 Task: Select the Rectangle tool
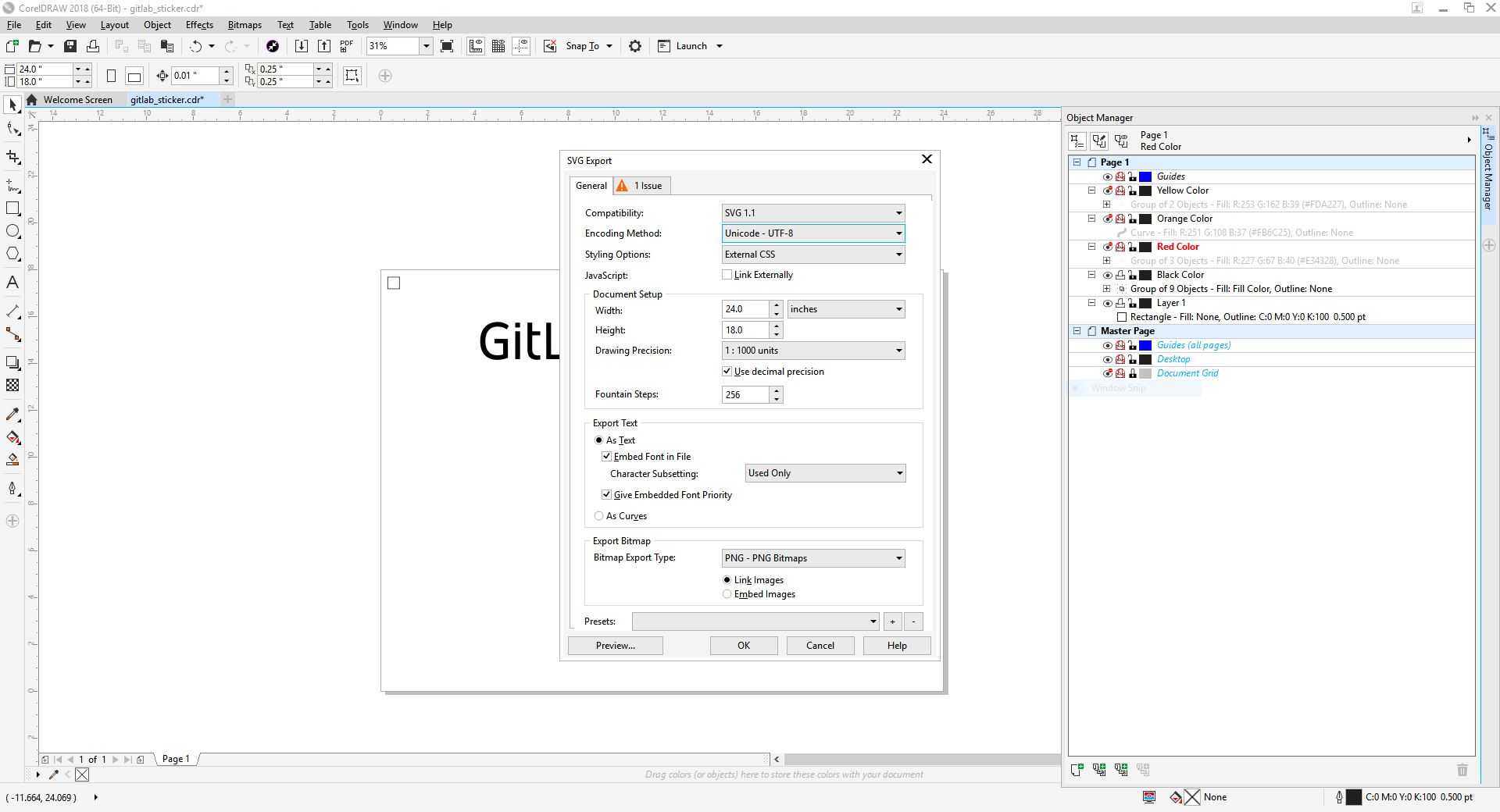click(12, 208)
